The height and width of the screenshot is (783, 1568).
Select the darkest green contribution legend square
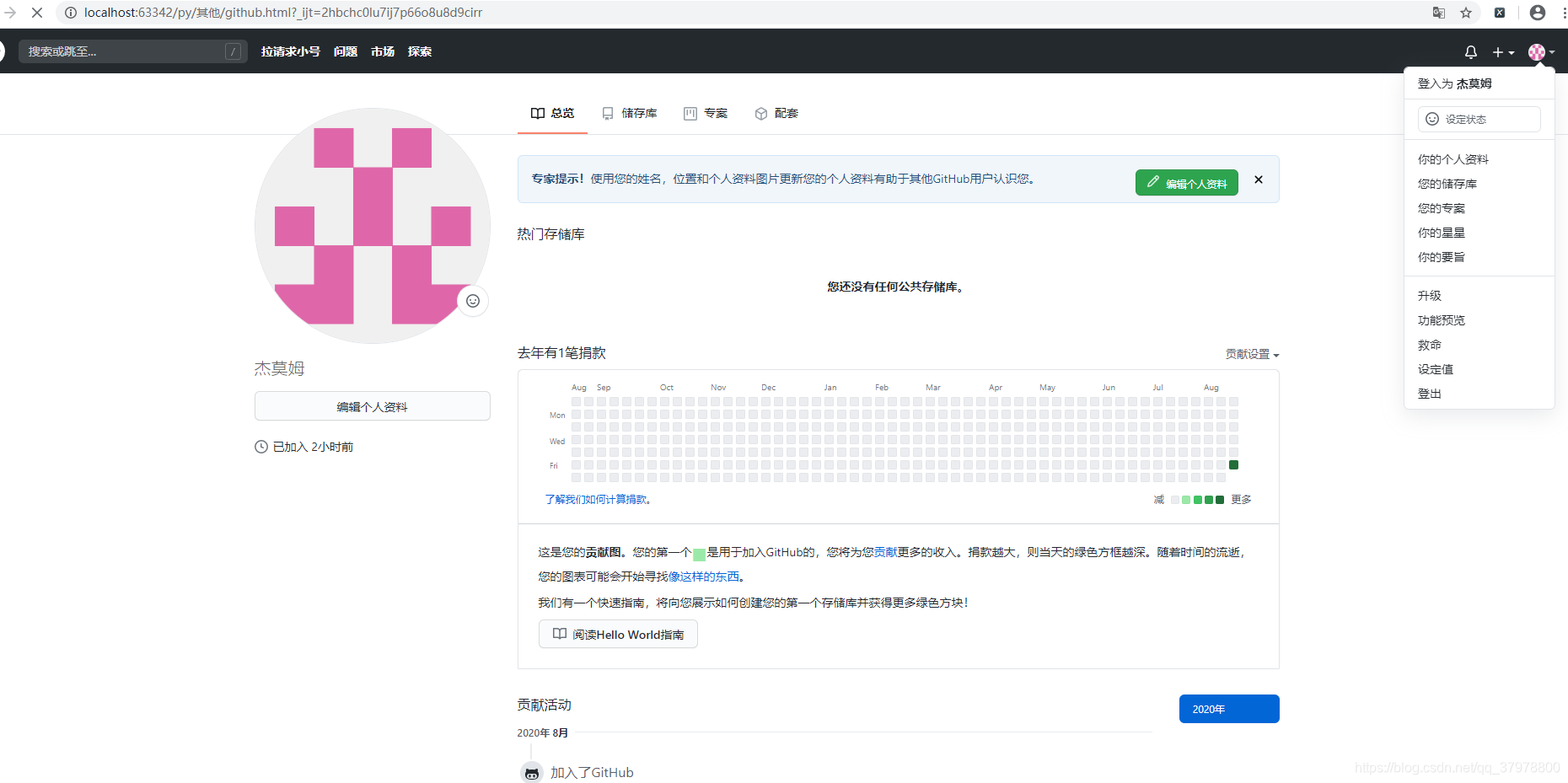point(1220,499)
